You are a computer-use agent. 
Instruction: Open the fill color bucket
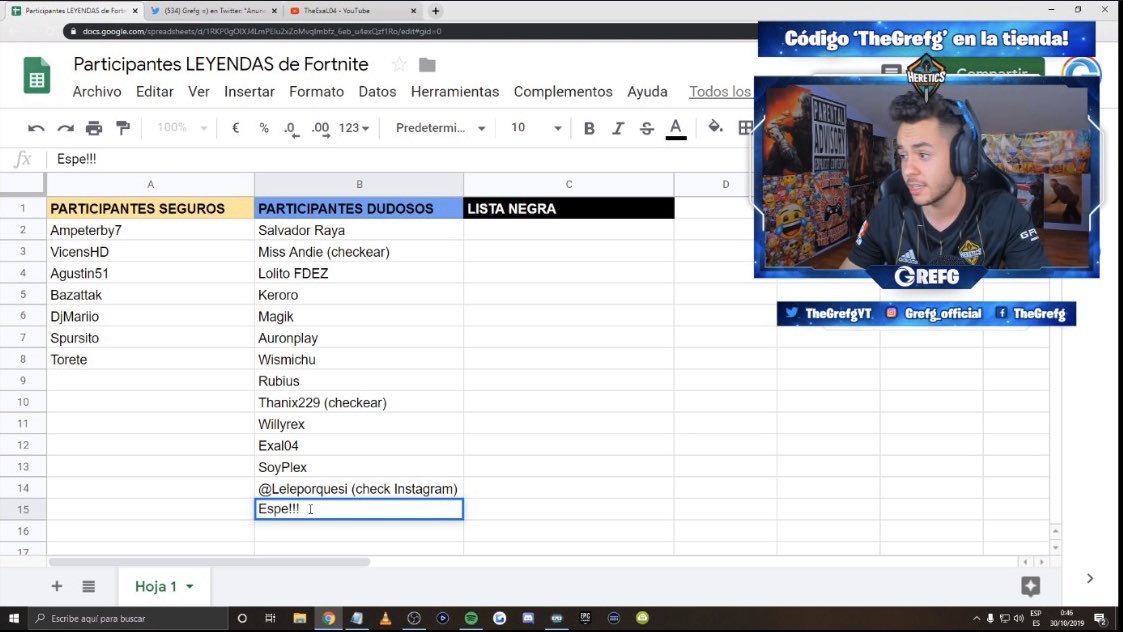715,128
